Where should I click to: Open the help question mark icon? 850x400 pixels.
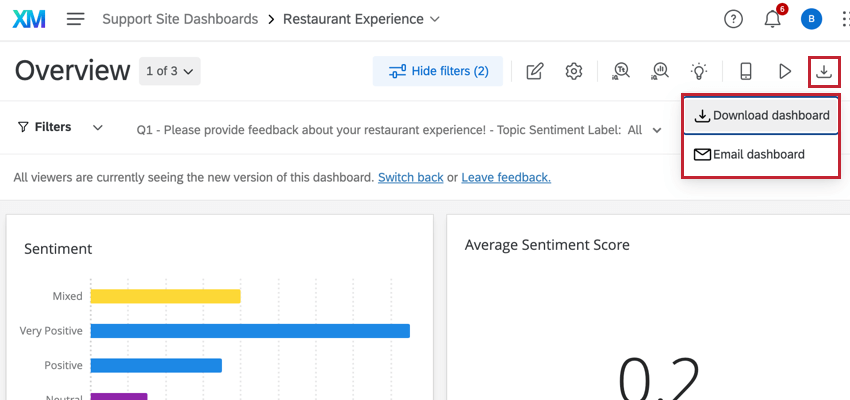[x=734, y=19]
